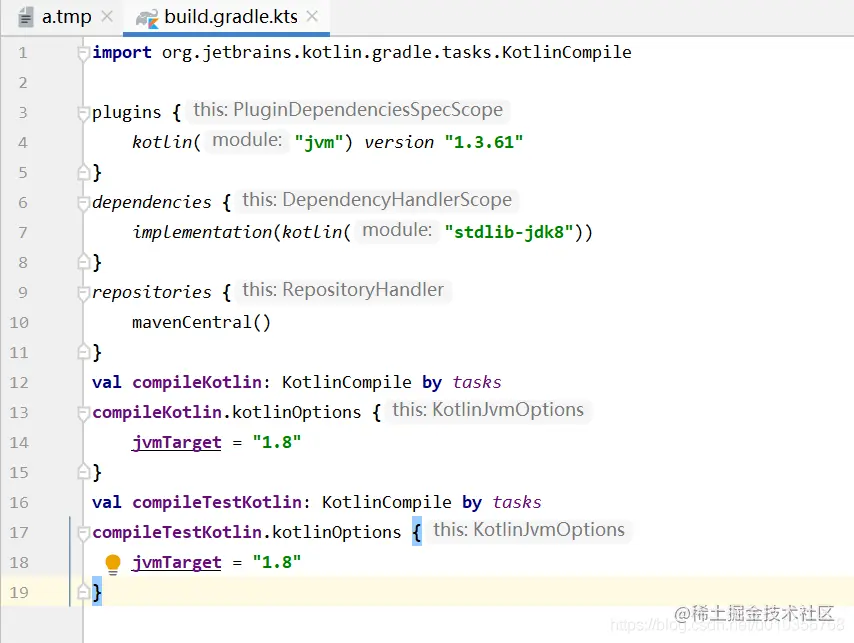
Task: Click kotlinOptions on line 13
Action: [x=296, y=412]
